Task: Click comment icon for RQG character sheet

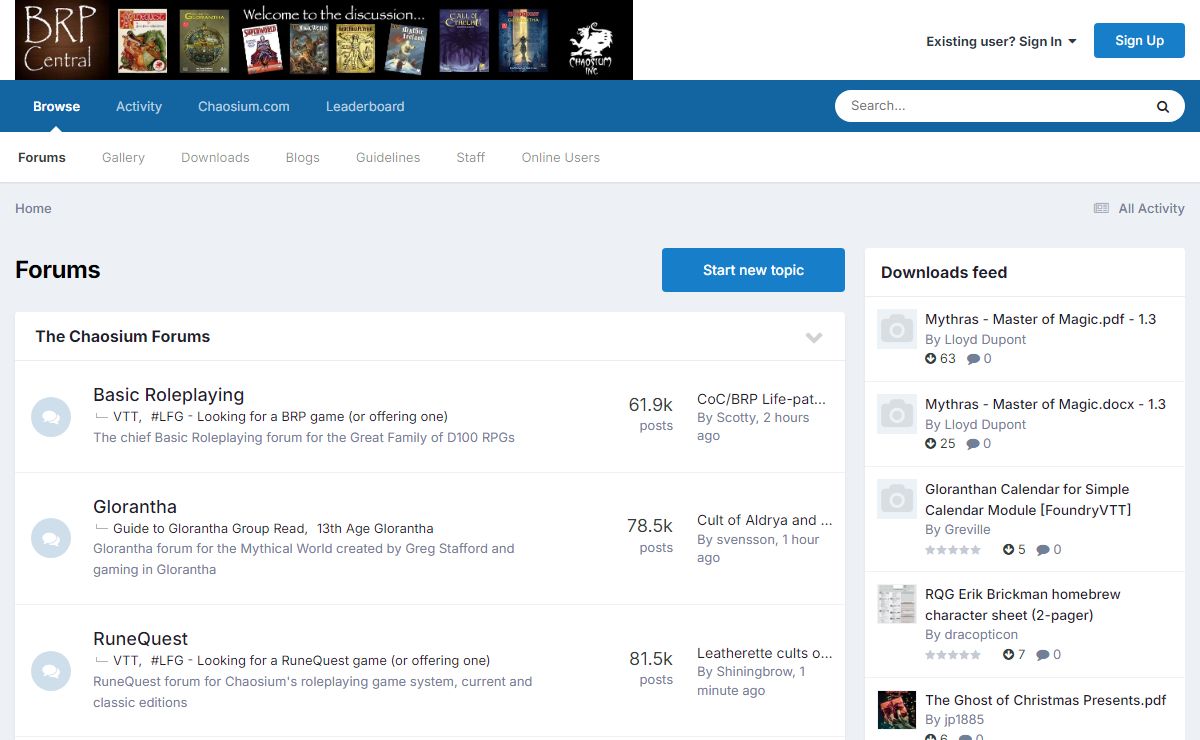Action: click(x=1043, y=655)
